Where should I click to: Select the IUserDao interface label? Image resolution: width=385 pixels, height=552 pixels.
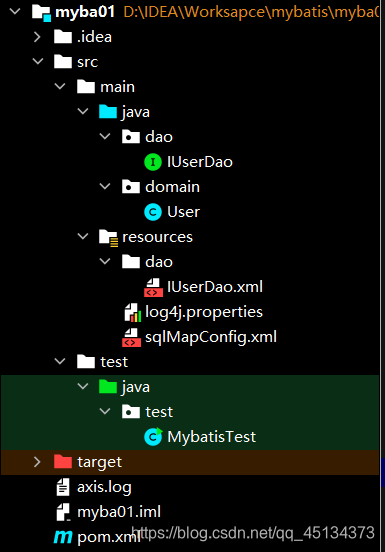[x=200, y=162]
